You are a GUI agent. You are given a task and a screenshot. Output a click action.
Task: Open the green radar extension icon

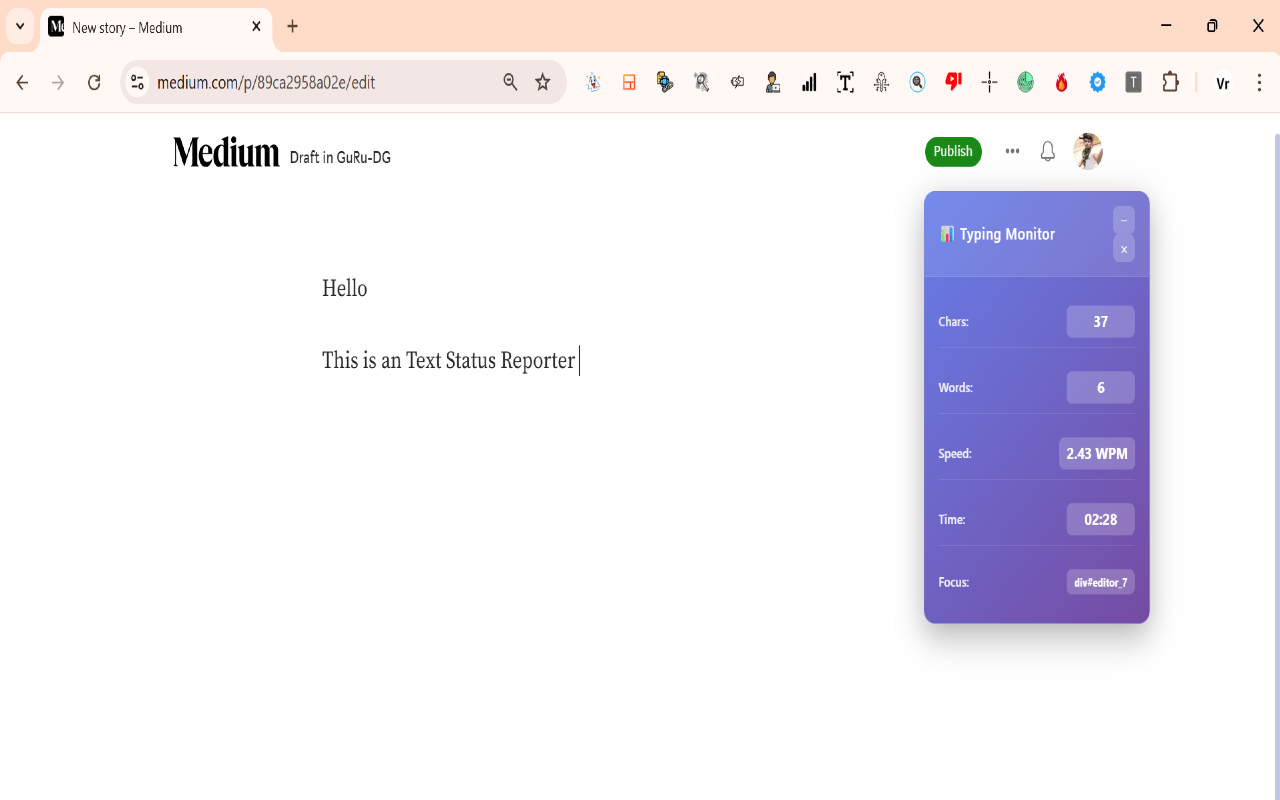tap(1025, 83)
